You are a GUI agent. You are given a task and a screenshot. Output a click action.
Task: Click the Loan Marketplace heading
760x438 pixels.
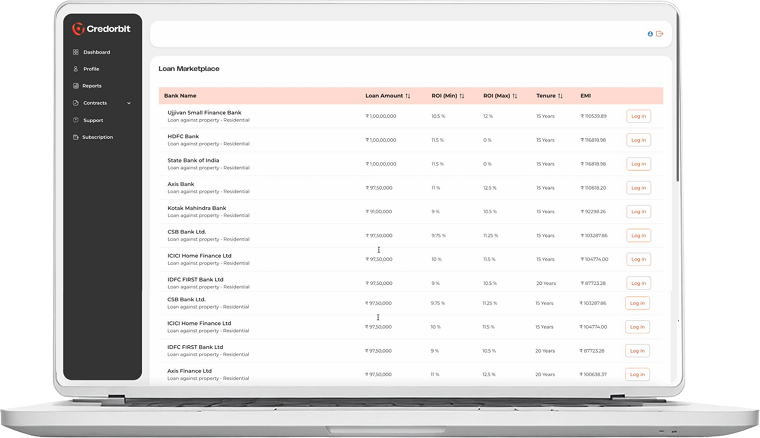(189, 69)
